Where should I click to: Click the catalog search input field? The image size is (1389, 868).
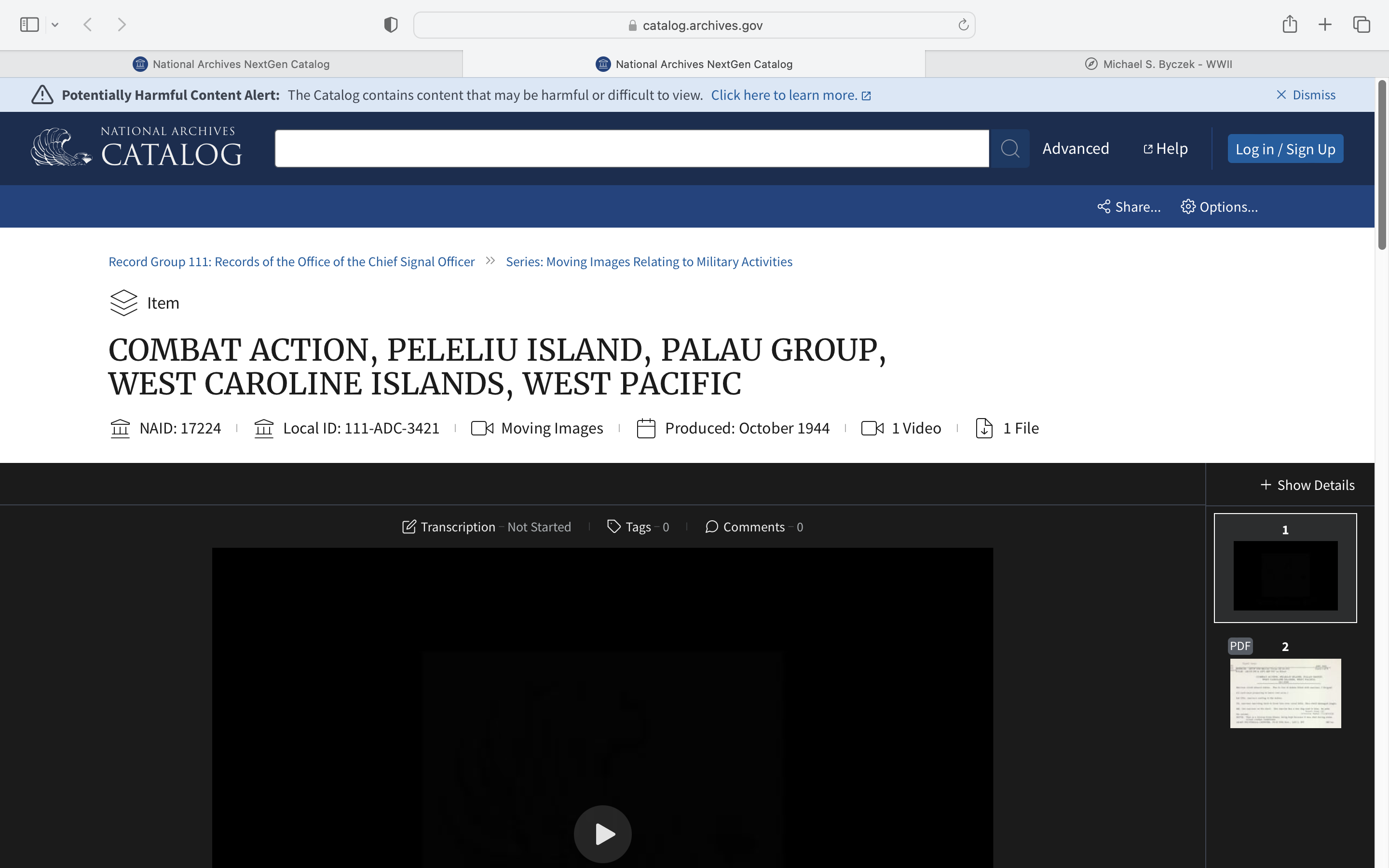(631, 149)
